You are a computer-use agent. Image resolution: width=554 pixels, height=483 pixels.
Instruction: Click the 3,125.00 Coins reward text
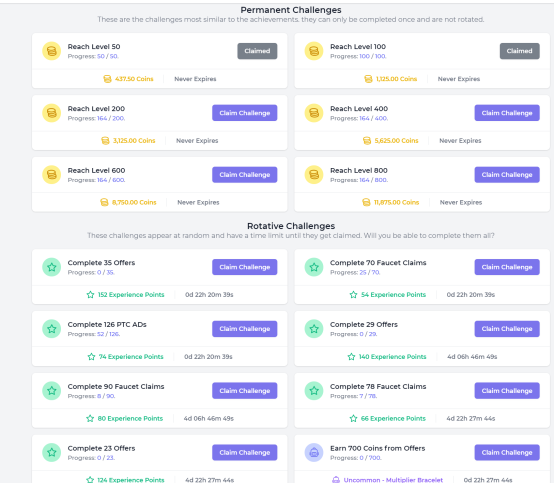(134, 141)
